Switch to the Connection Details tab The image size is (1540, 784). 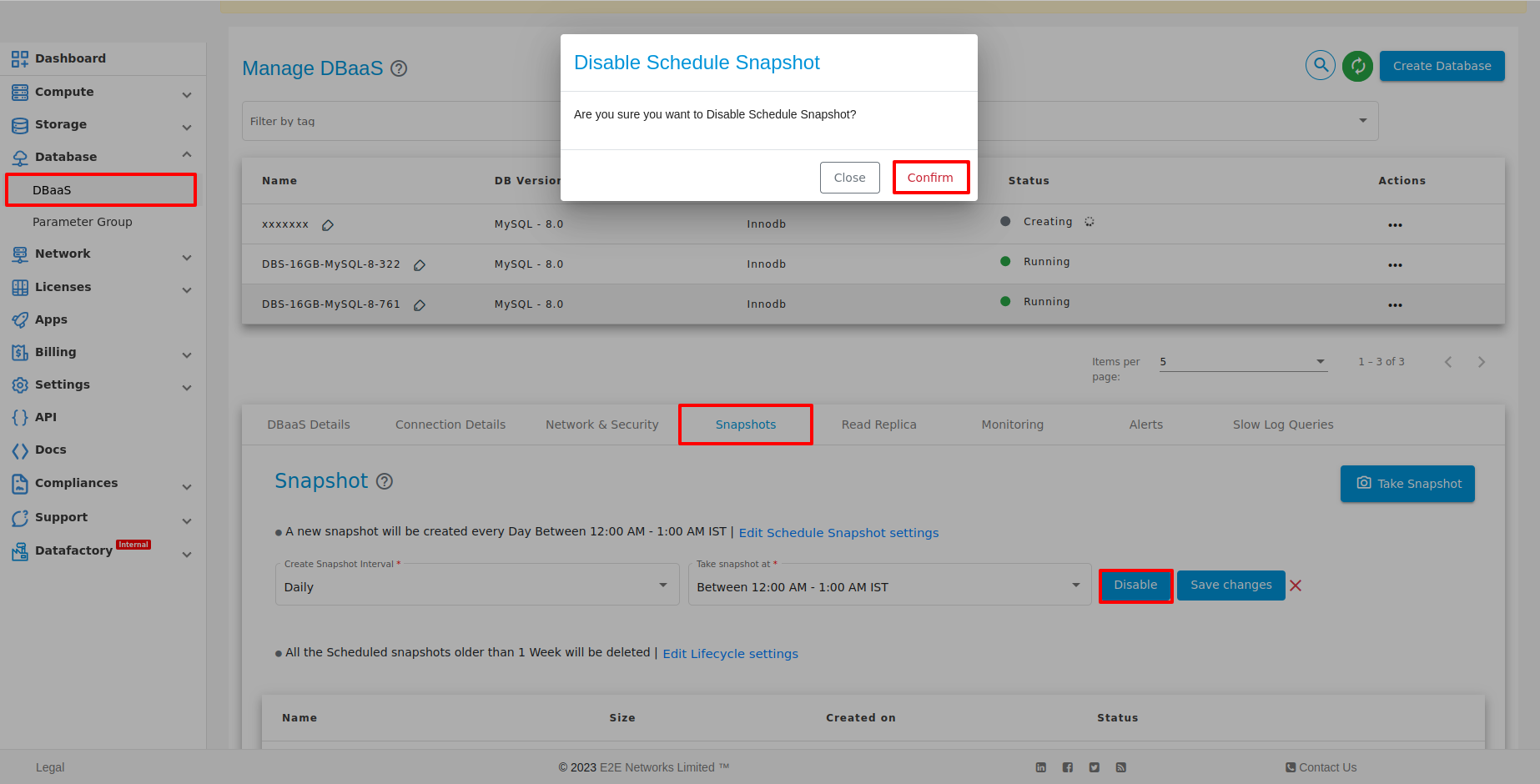click(450, 425)
